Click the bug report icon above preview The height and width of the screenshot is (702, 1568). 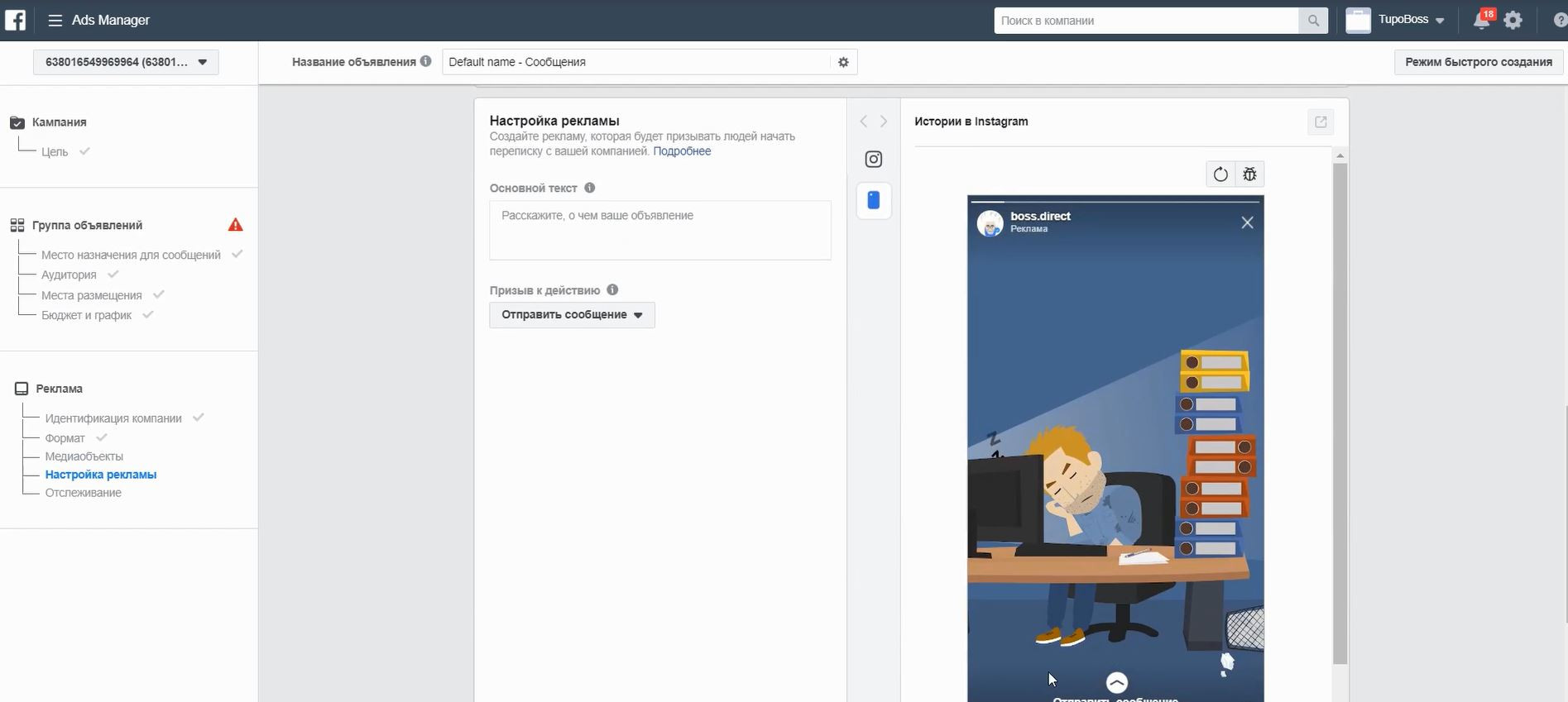coord(1249,174)
